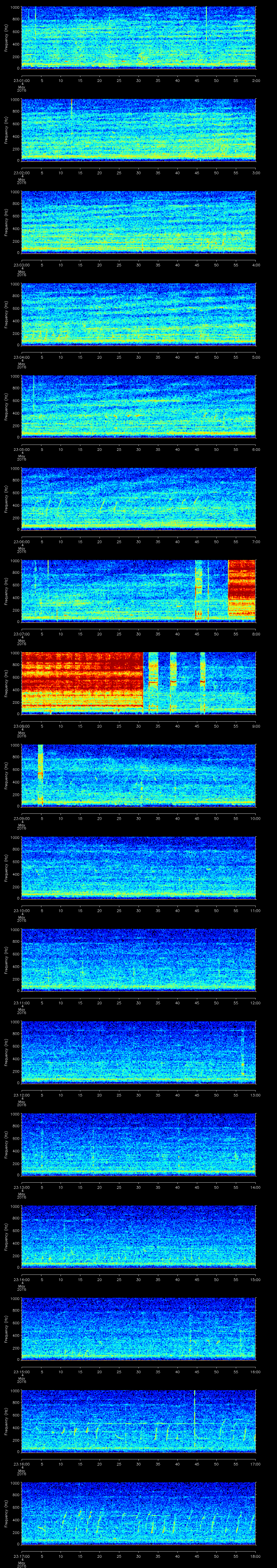Click the '4:00' end time label
Image resolution: width=277 pixels, height=1568 pixels.
click(x=256, y=265)
